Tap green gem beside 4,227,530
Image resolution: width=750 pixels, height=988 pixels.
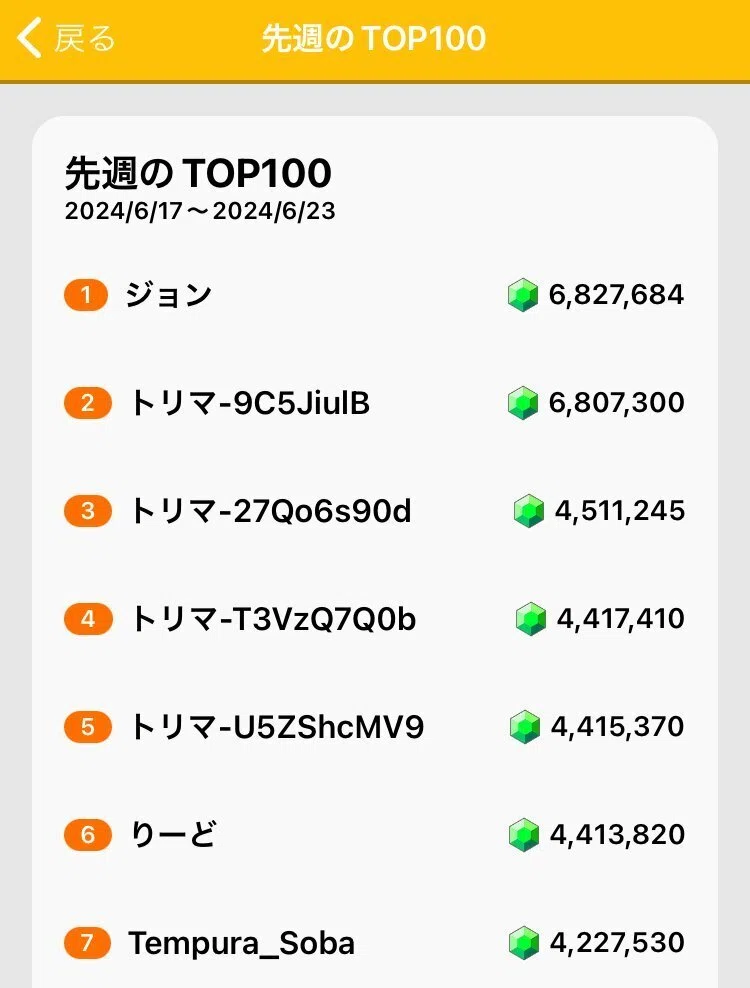524,943
